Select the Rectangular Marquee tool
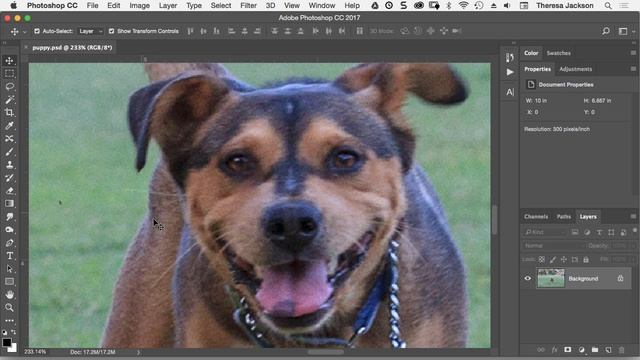Viewport: 640px width, 360px height. [9, 74]
